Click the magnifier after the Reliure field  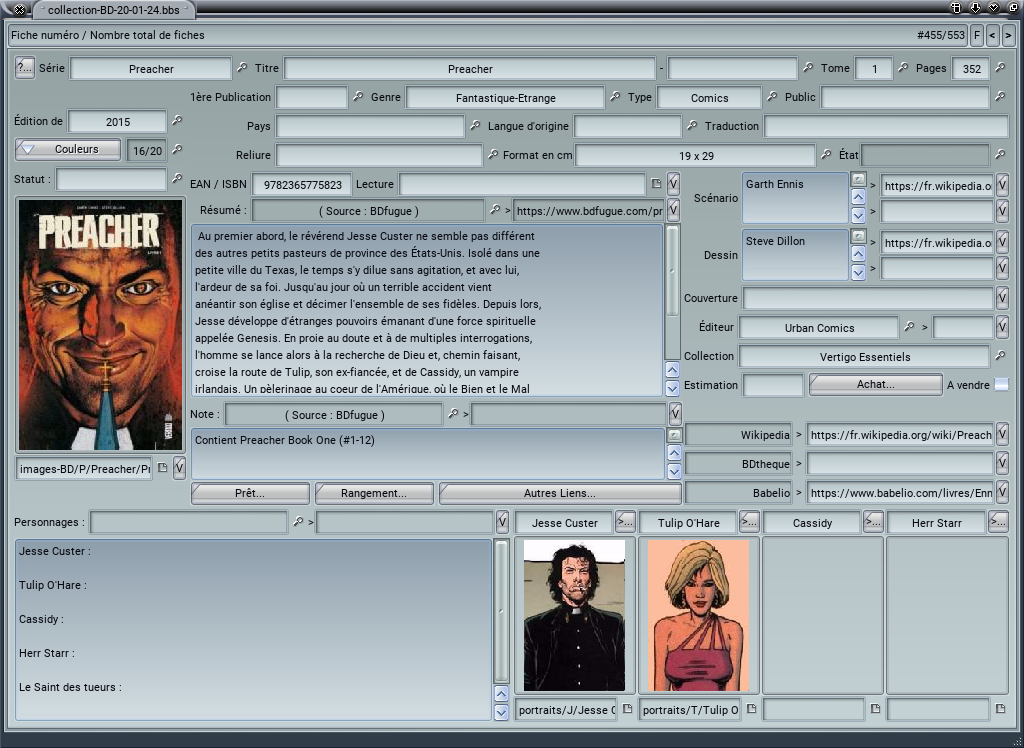(x=493, y=155)
